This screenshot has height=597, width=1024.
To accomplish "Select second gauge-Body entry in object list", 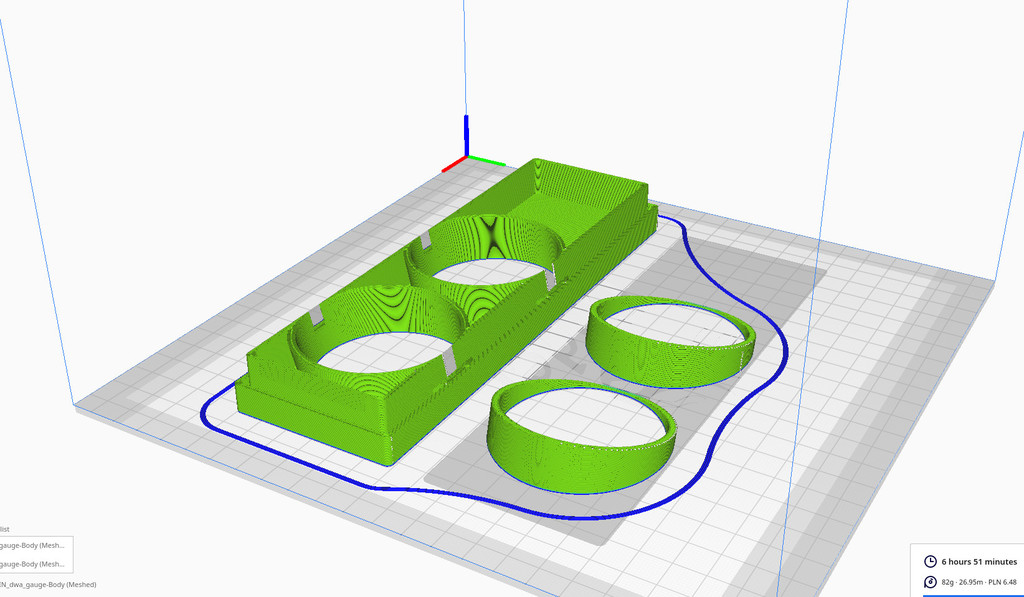I will (x=33, y=564).
